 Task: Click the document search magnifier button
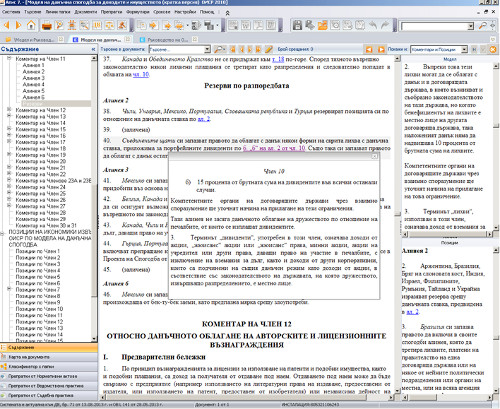pyautogui.click(x=219, y=49)
